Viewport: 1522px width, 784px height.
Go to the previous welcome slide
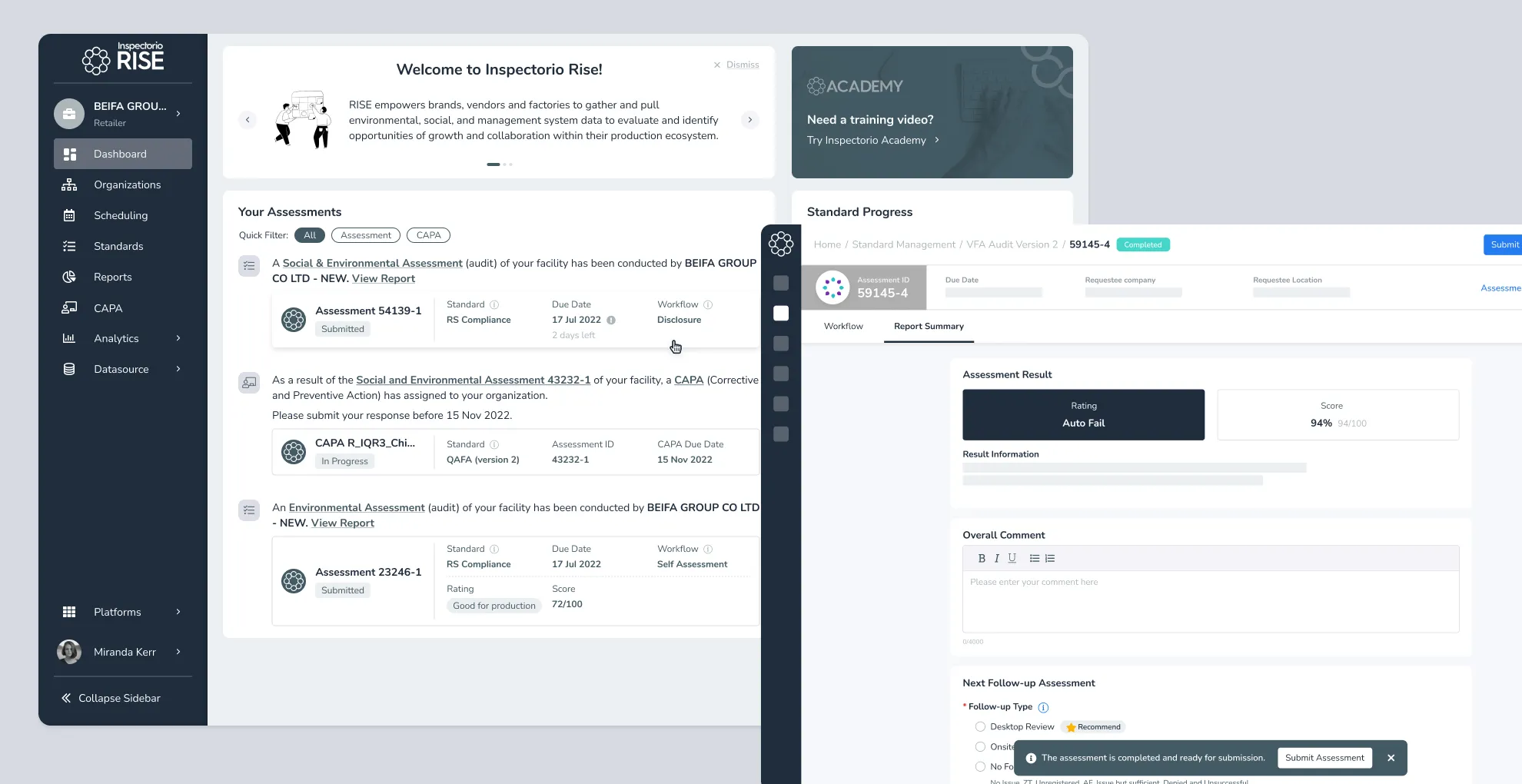[248, 120]
